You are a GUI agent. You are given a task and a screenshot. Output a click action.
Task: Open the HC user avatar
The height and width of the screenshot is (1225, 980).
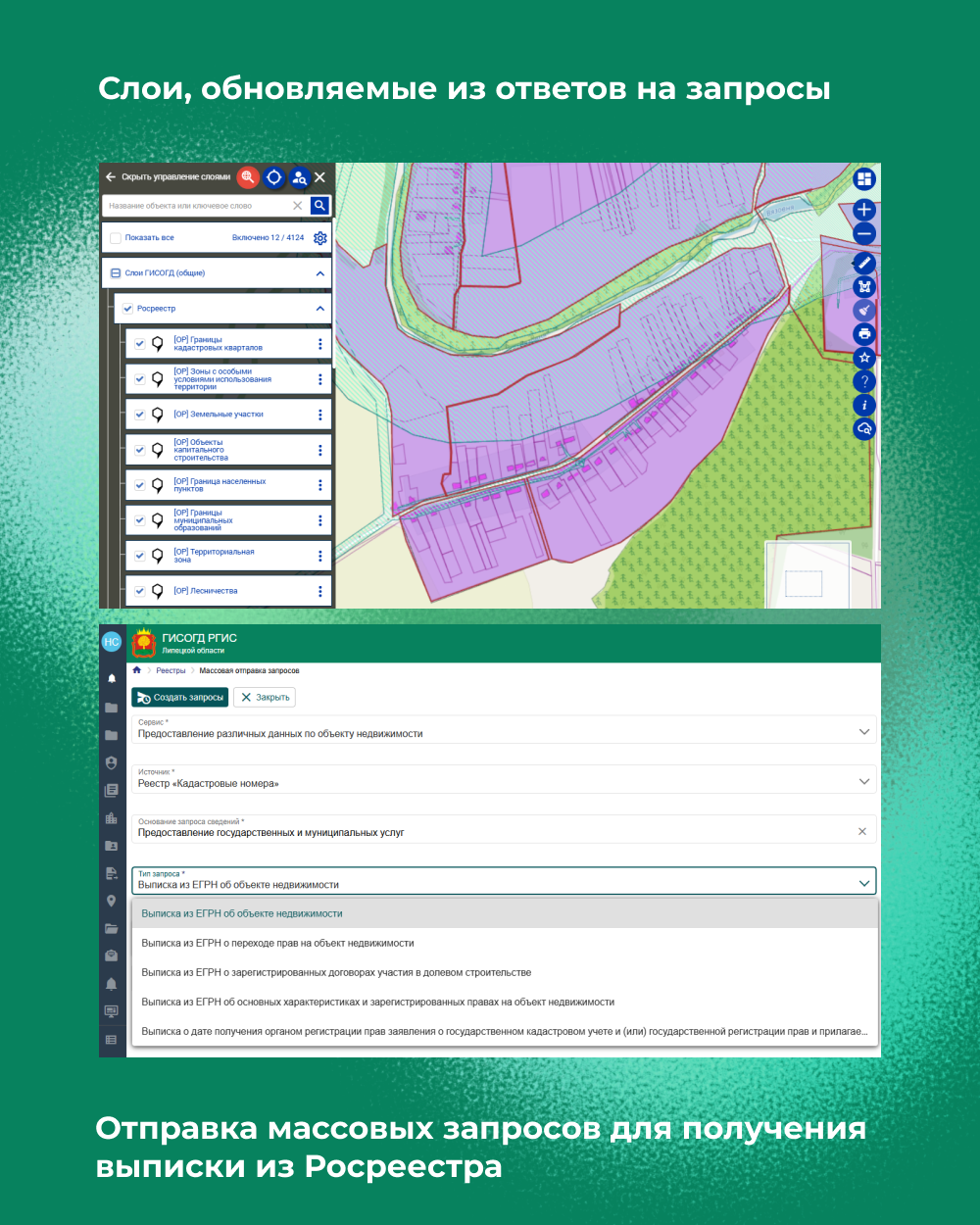pos(112,642)
